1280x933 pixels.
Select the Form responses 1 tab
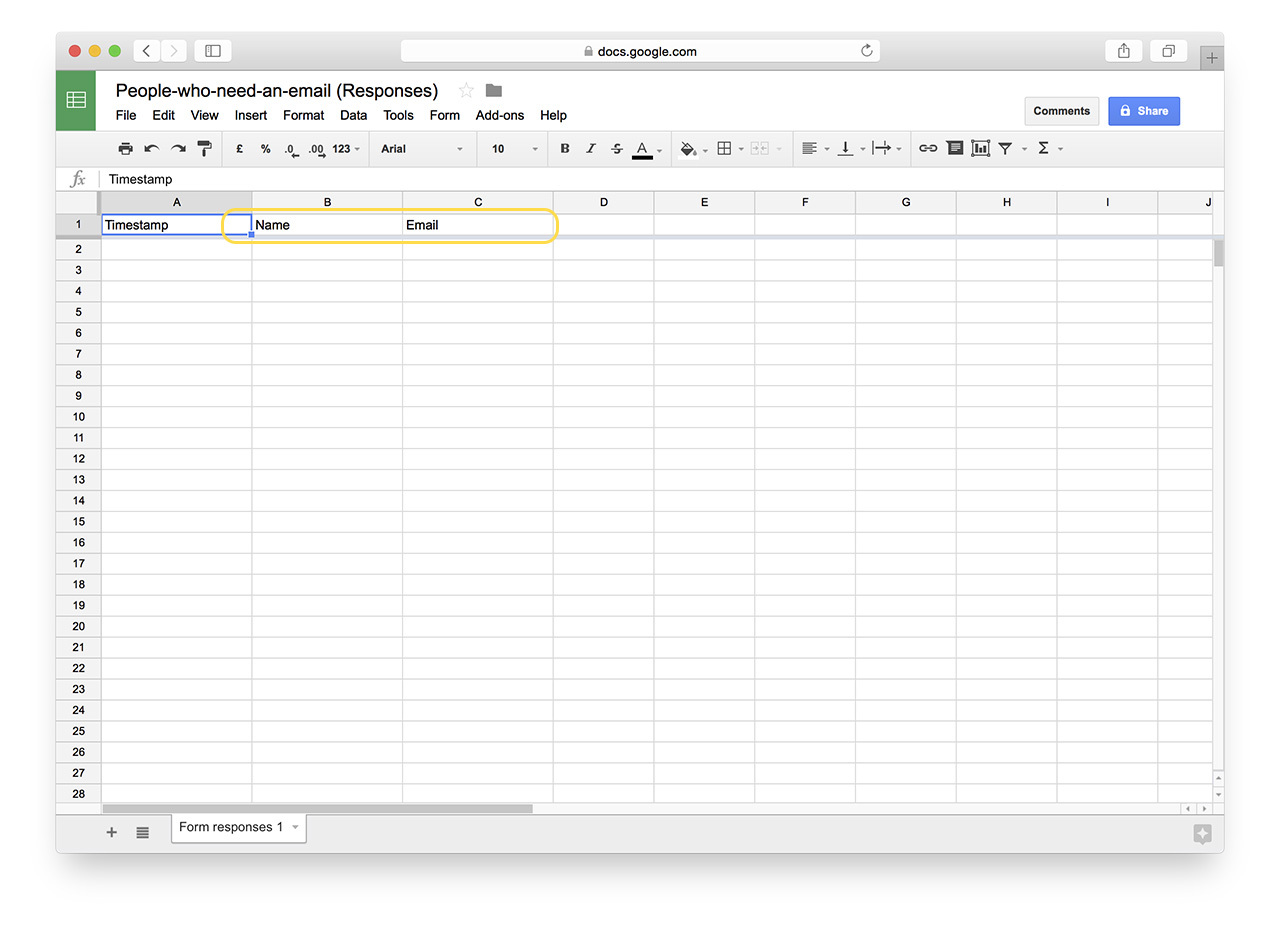coord(239,828)
